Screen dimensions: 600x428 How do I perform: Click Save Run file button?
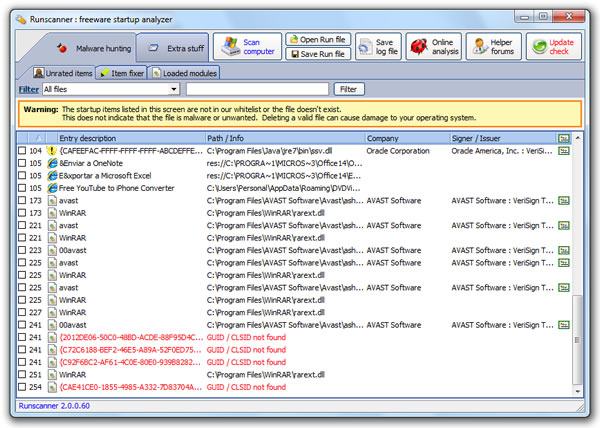pos(318,54)
